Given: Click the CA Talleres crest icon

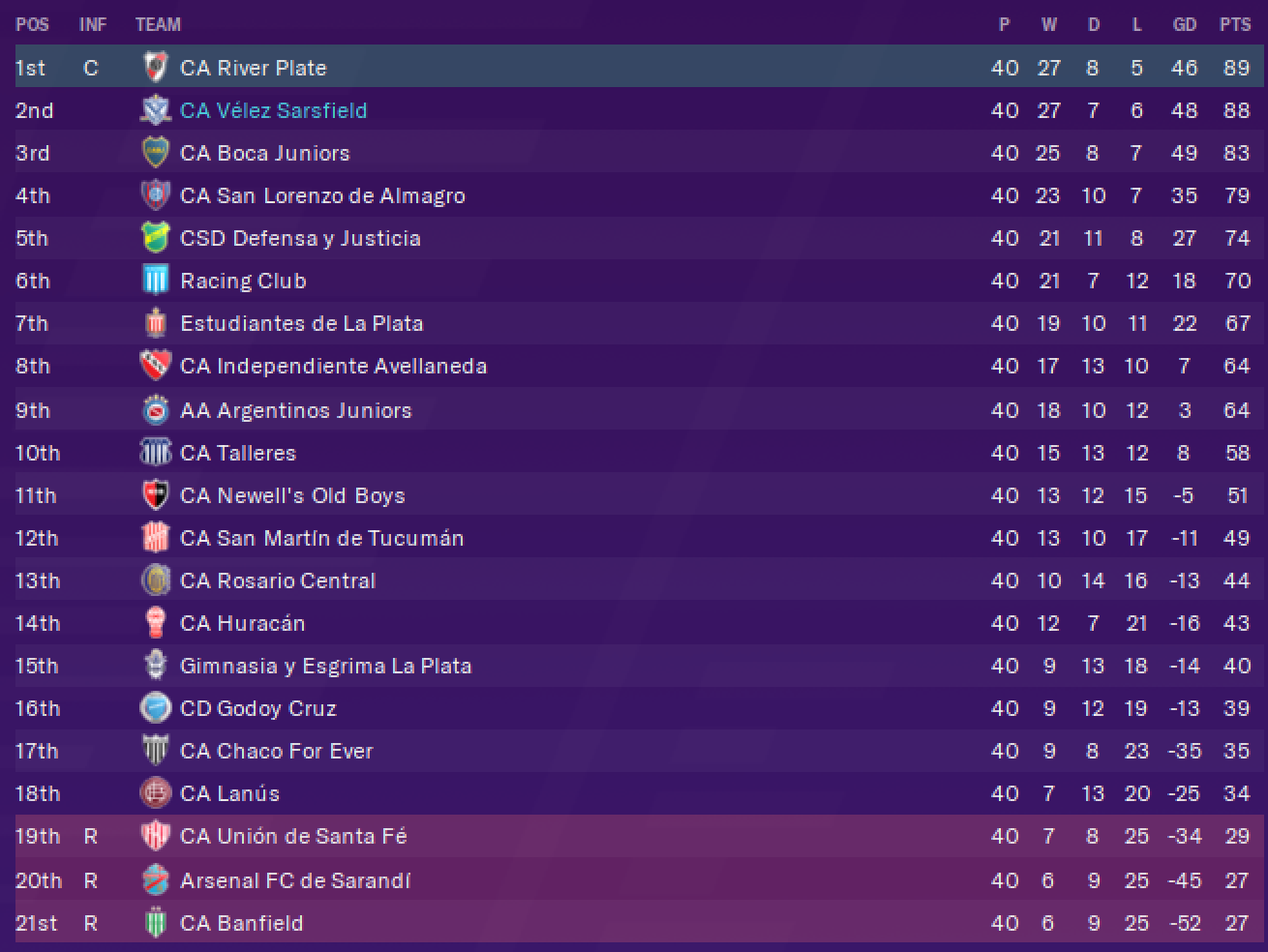Looking at the screenshot, I should click(x=155, y=453).
